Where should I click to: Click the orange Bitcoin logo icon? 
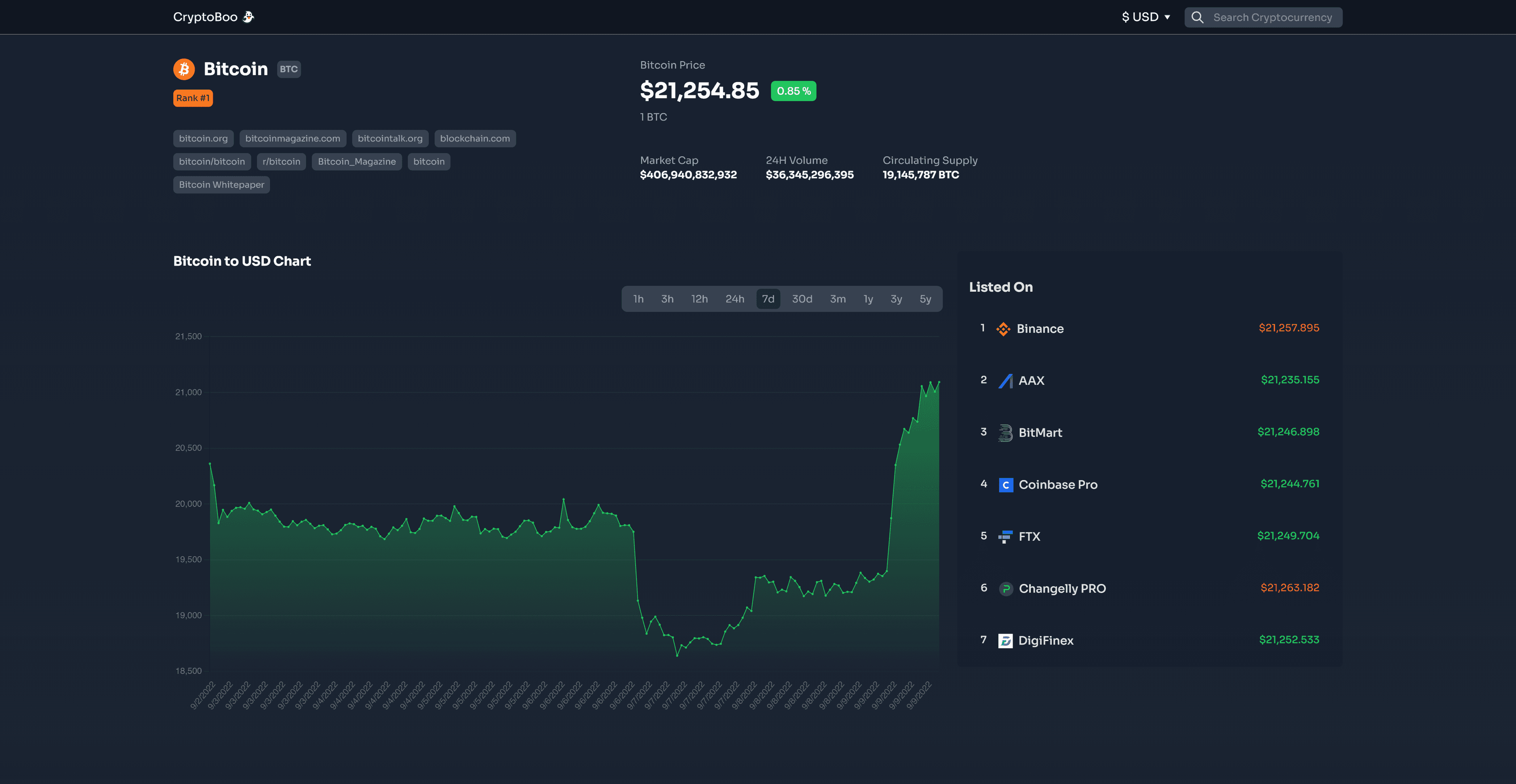pos(184,69)
